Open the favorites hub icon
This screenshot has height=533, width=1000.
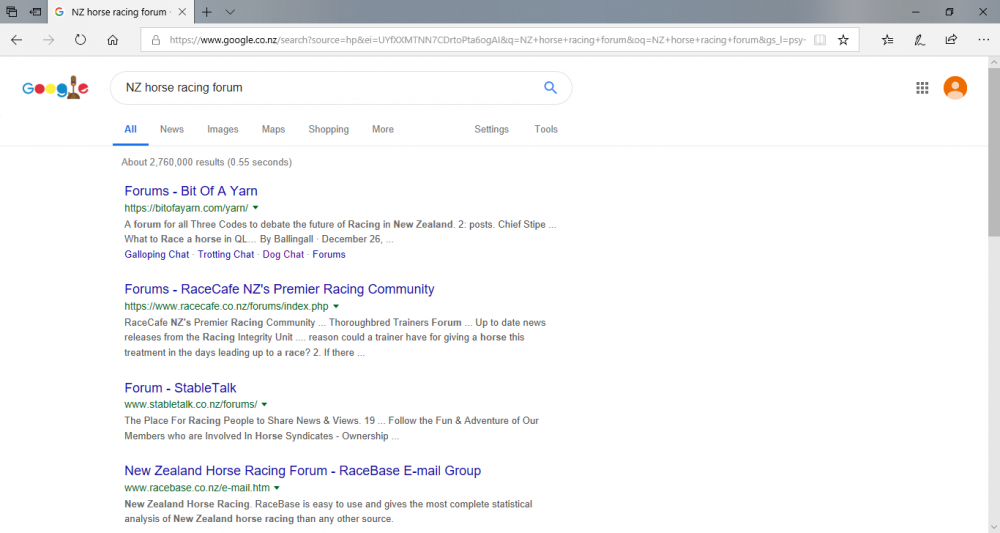tap(887, 40)
